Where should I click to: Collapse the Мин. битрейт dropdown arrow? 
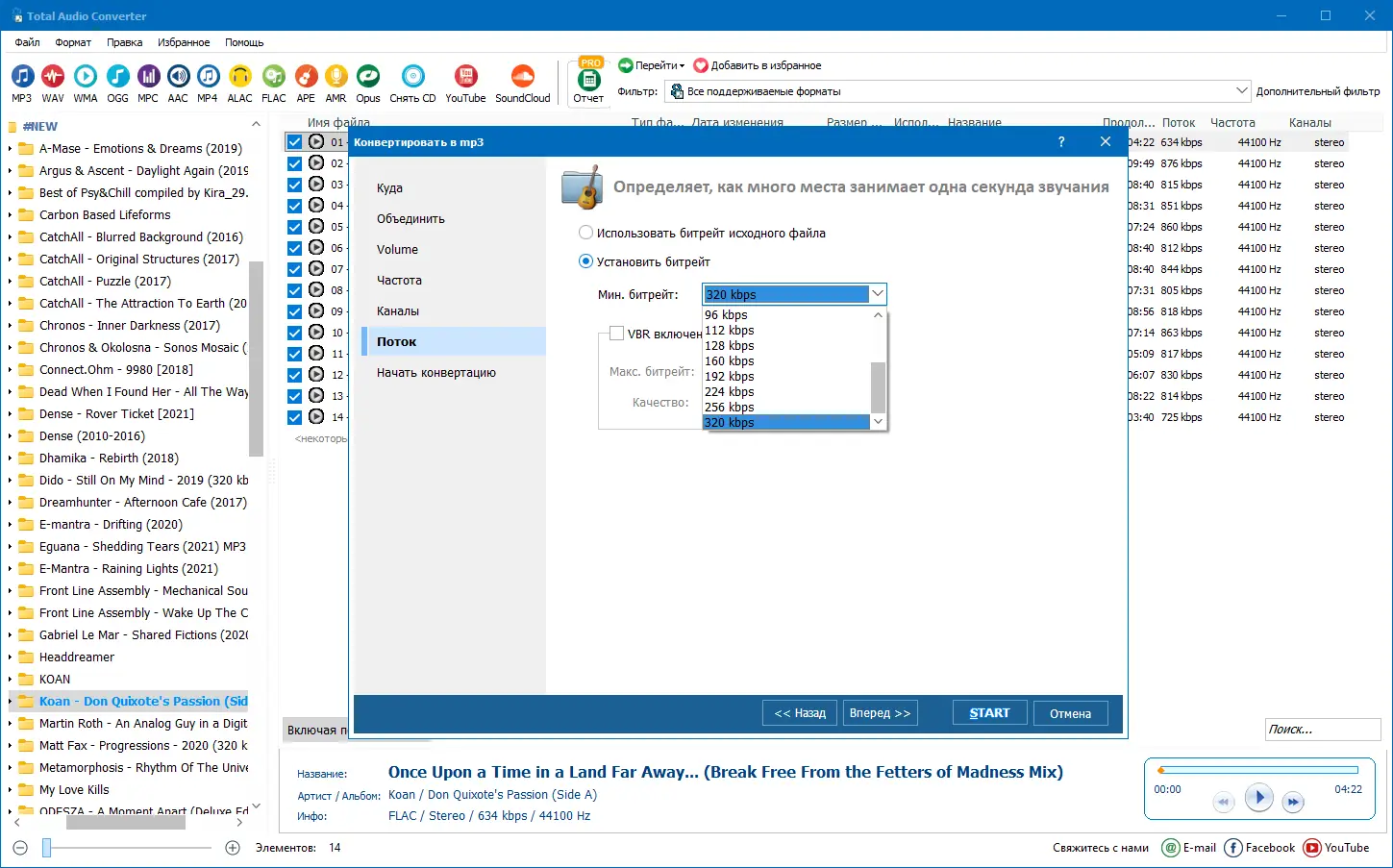pos(877,294)
